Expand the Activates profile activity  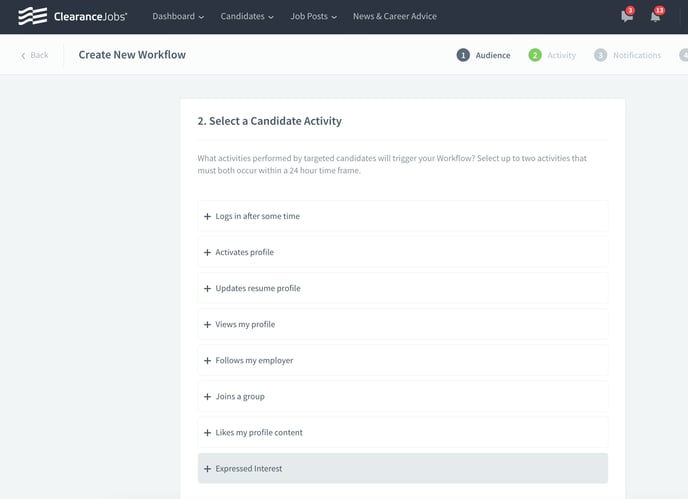pyautogui.click(x=403, y=252)
